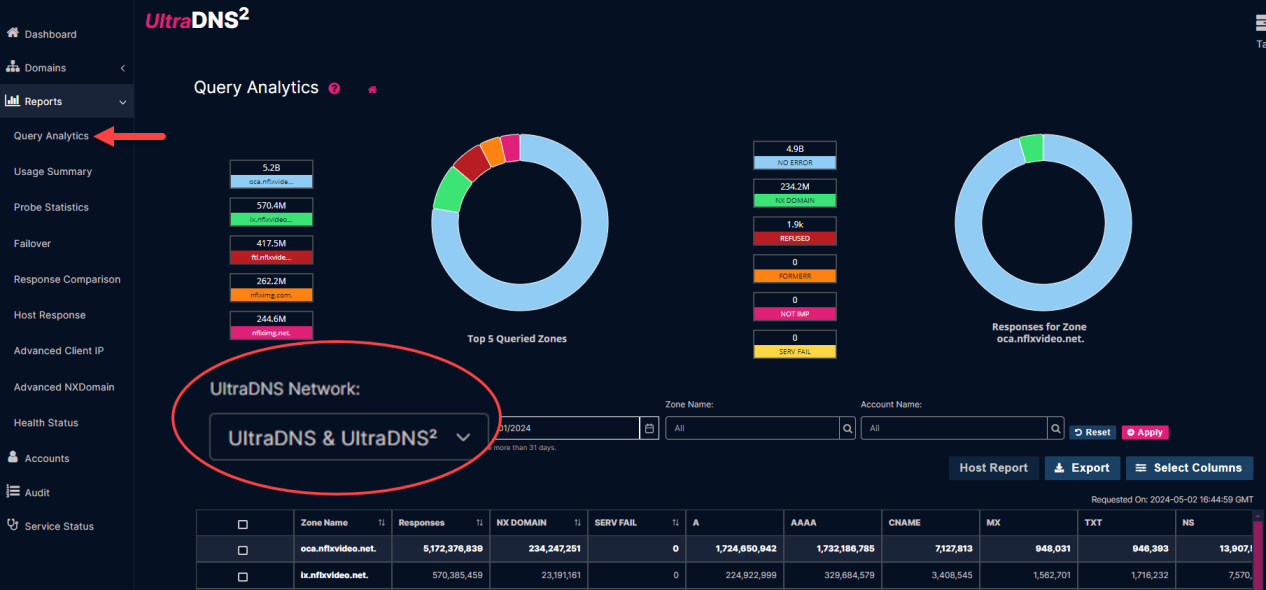Apply the current report filters

tap(1144, 432)
